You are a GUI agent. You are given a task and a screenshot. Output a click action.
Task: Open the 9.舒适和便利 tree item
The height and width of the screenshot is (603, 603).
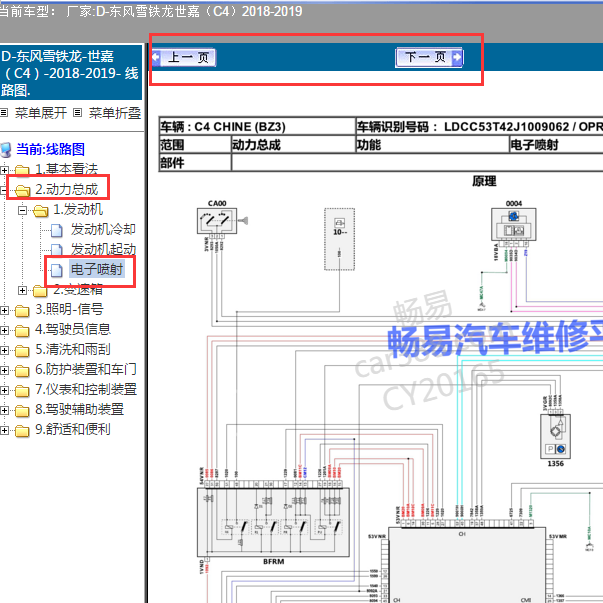[73, 429]
